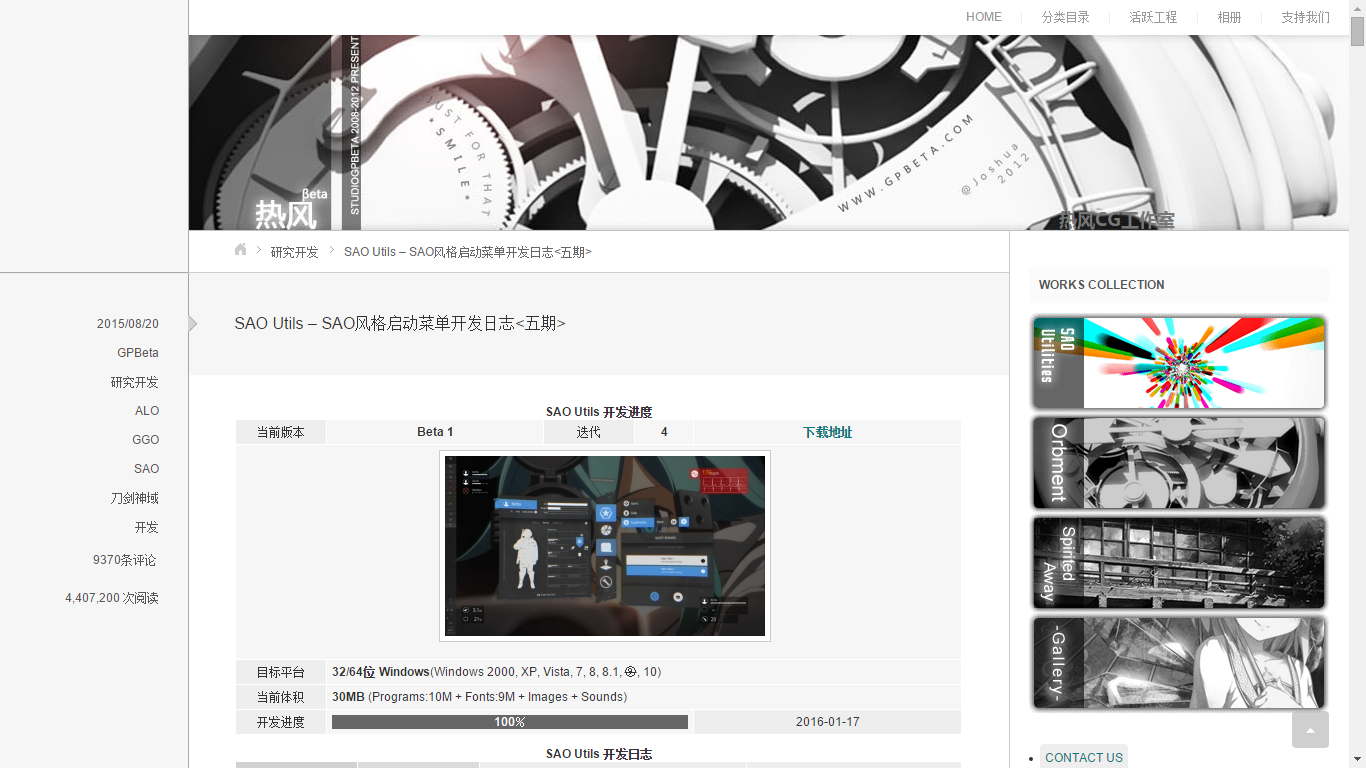Open the Spirited Away works banner
The width and height of the screenshot is (1366, 768).
pyautogui.click(x=1179, y=563)
